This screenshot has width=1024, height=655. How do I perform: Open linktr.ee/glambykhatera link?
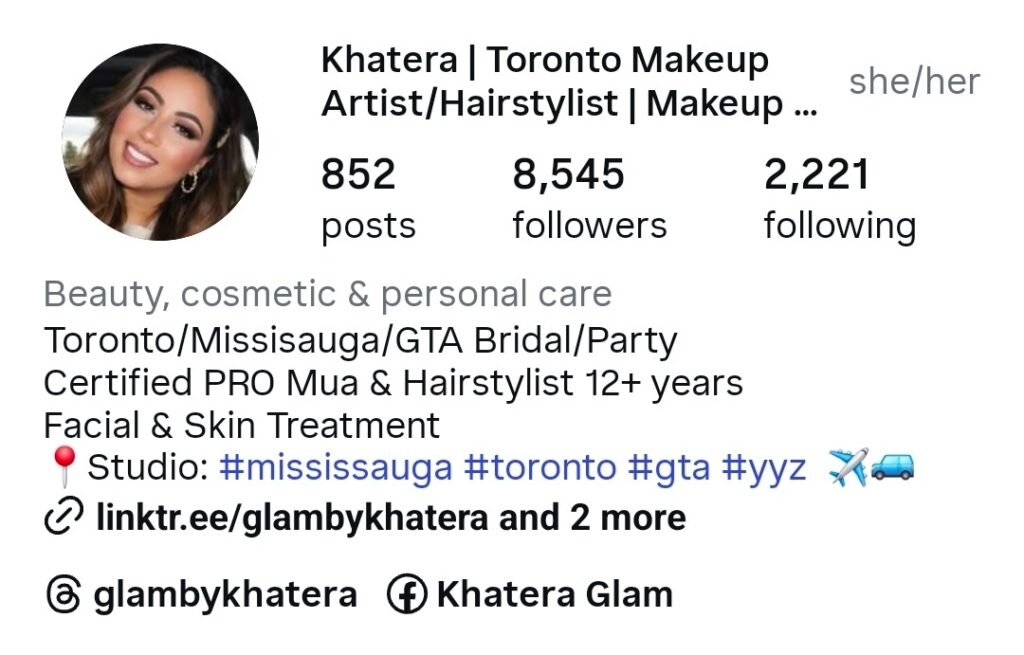[x=292, y=517]
